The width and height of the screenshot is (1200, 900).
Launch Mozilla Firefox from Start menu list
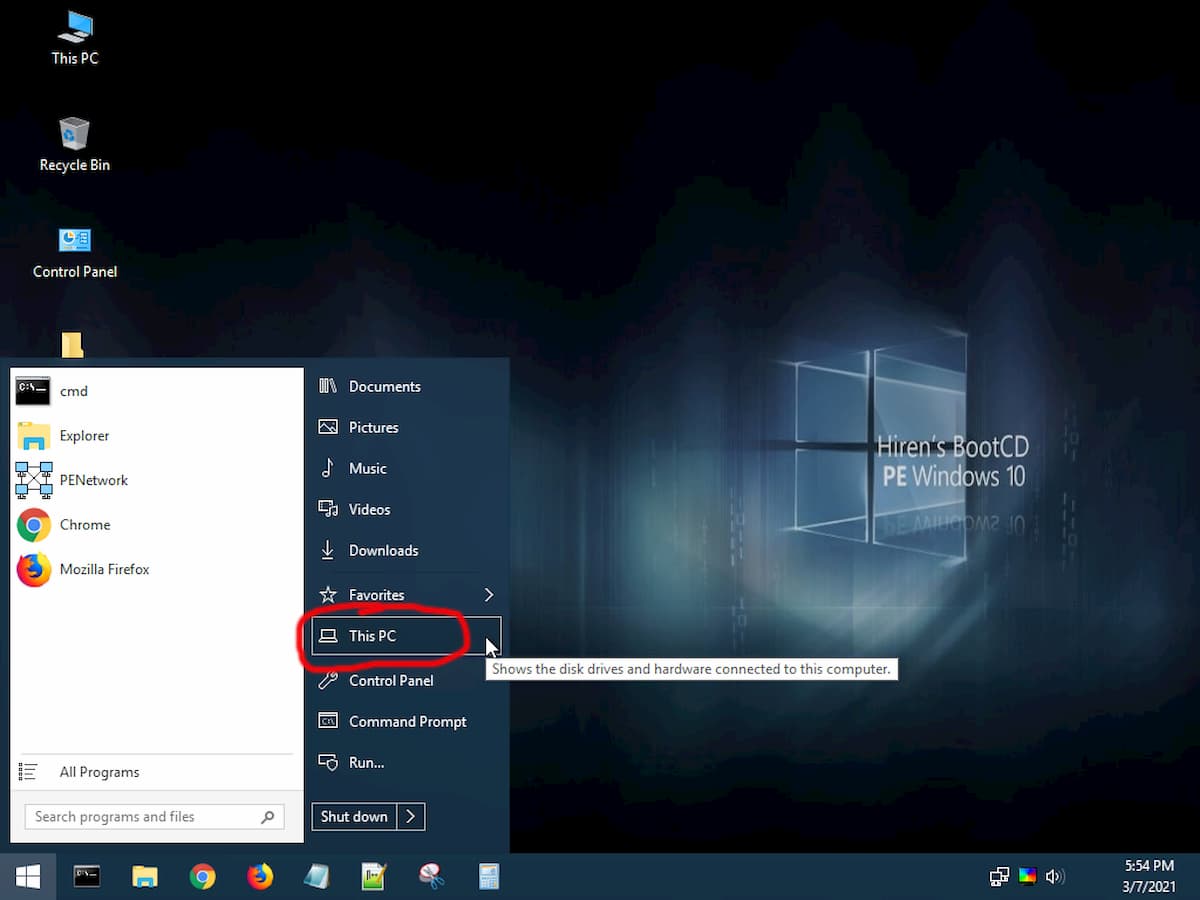[x=157, y=569]
